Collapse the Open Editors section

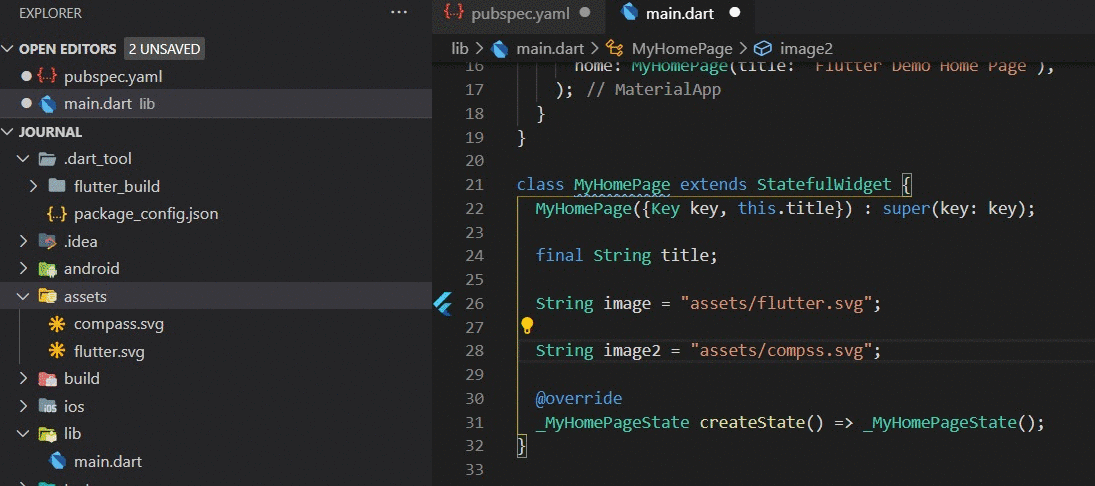pos(8,50)
